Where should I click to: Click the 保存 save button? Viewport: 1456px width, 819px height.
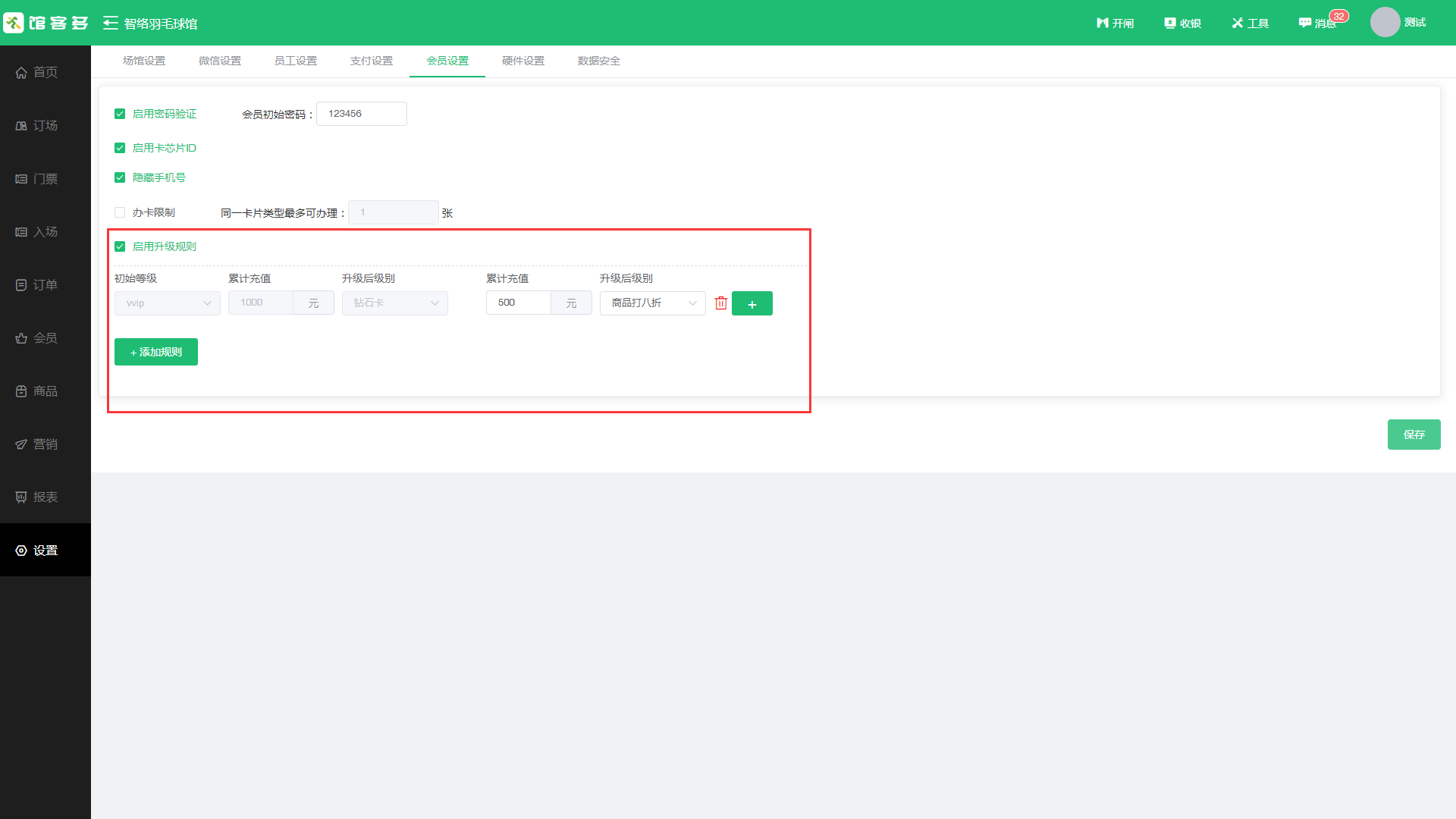(x=1414, y=435)
